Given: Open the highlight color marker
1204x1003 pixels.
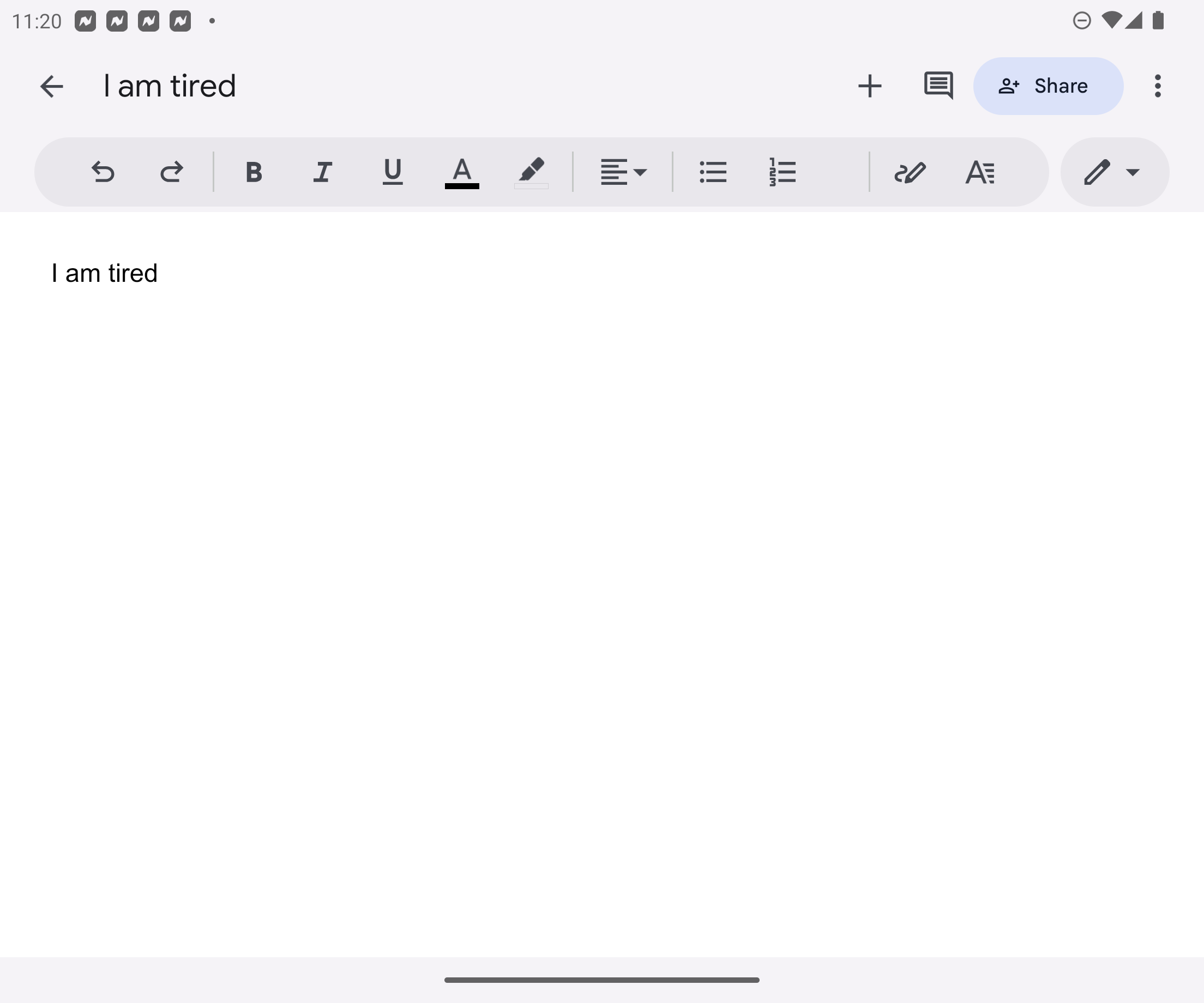Looking at the screenshot, I should click(x=531, y=172).
